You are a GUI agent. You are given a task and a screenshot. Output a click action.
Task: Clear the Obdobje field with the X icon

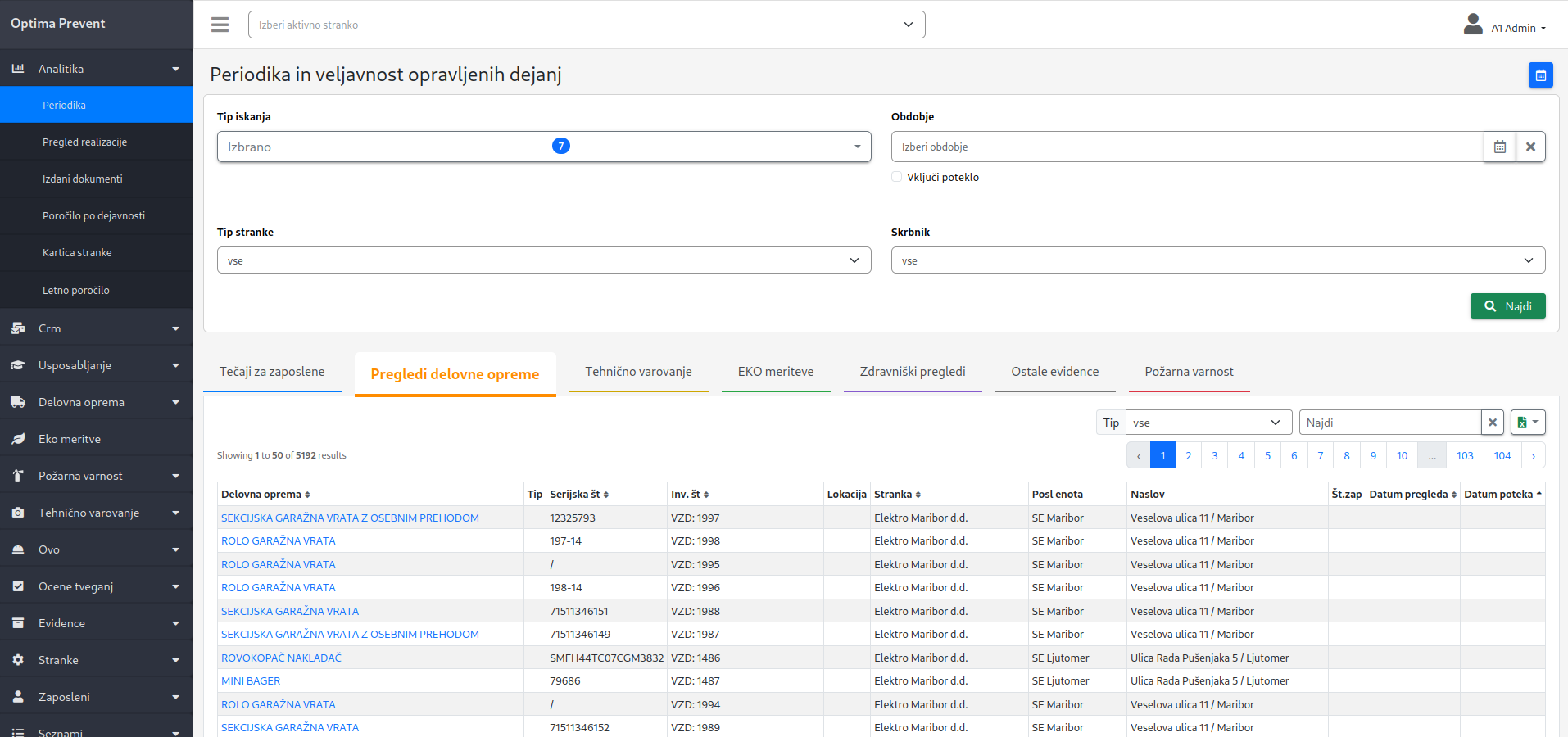point(1530,147)
